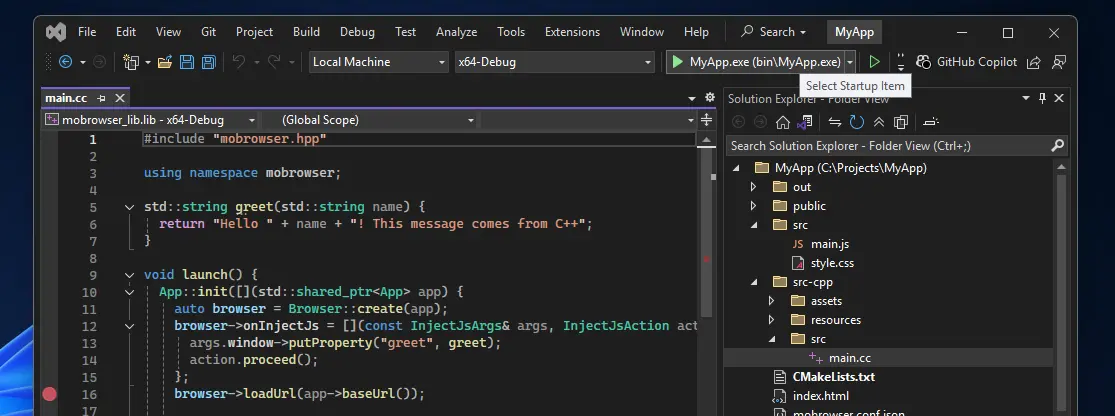Close the main.cc editor tab
Image resolution: width=1115 pixels, height=416 pixels.
coord(119,98)
